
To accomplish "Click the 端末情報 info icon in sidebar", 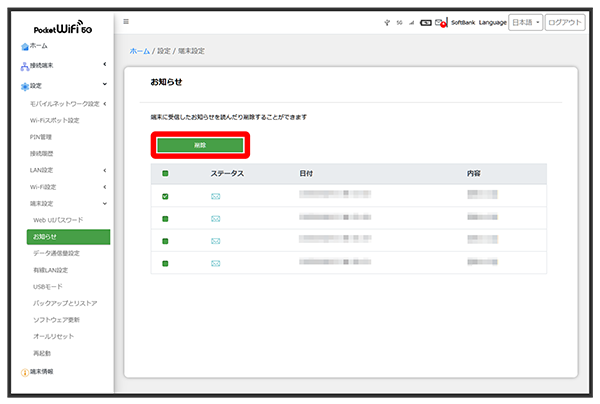I will (x=24, y=371).
